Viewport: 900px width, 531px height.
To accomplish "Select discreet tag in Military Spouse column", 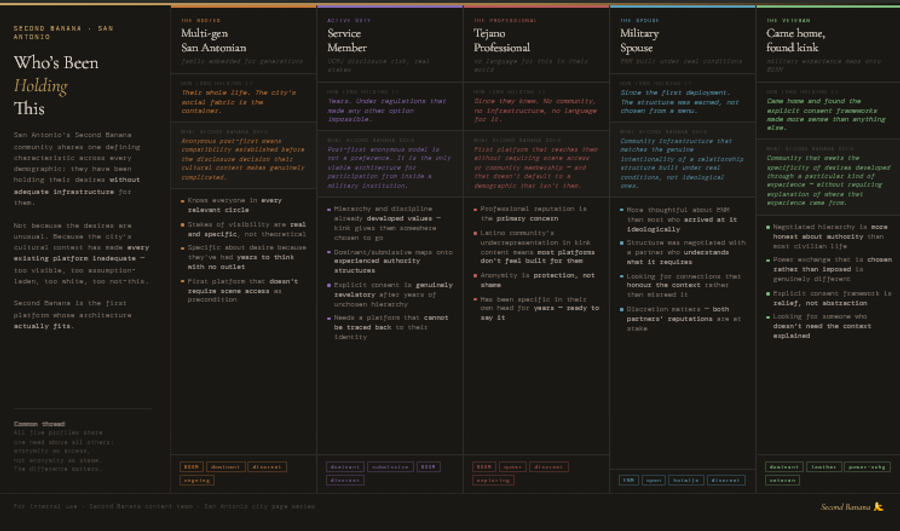I will point(726,480).
